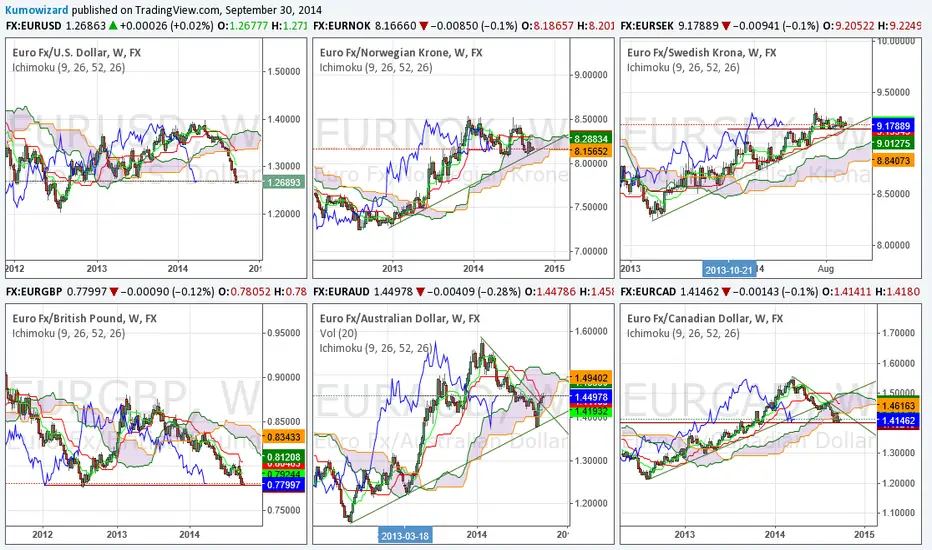Viewport: 932px width, 550px height.
Task: Click the orange 1.49402 price tag
Action: pos(591,378)
